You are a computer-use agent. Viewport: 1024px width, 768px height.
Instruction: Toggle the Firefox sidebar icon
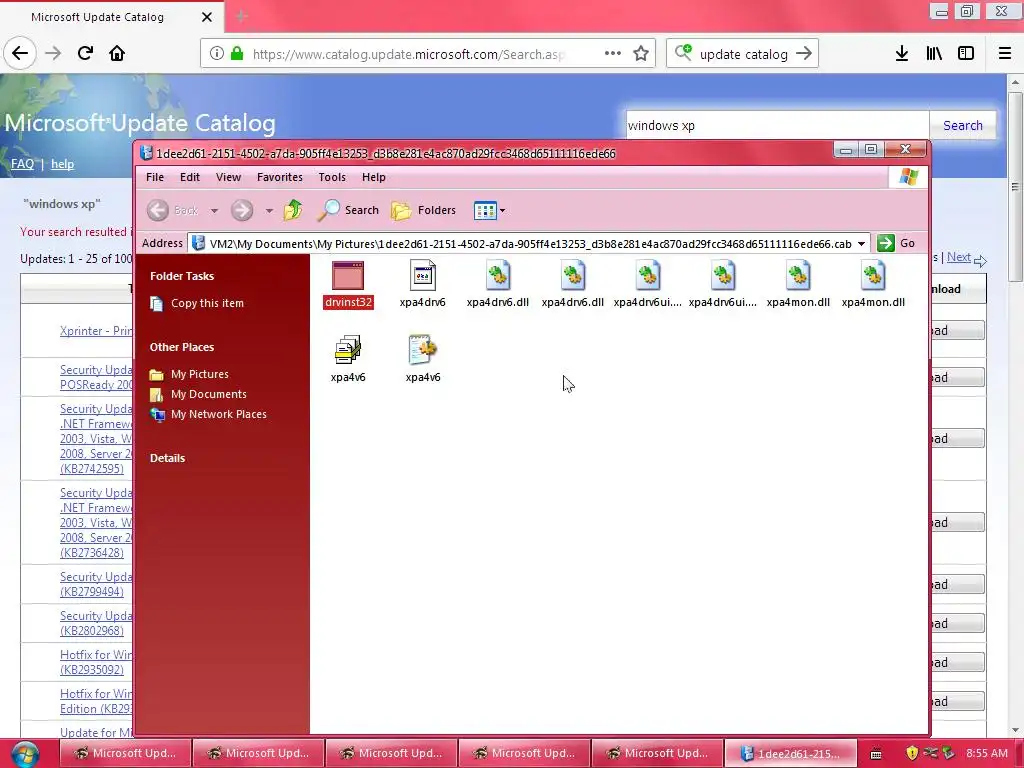coord(966,54)
